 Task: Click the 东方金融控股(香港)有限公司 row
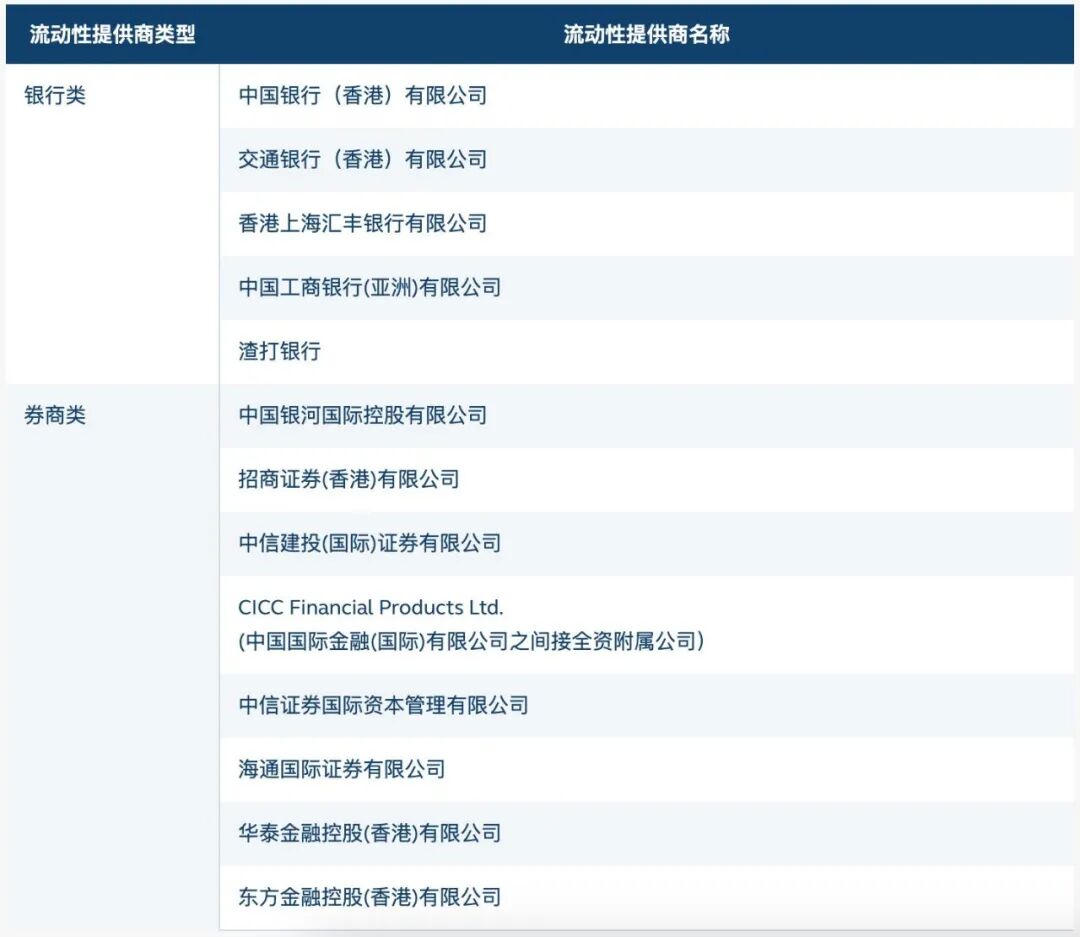pyautogui.click(x=646, y=898)
